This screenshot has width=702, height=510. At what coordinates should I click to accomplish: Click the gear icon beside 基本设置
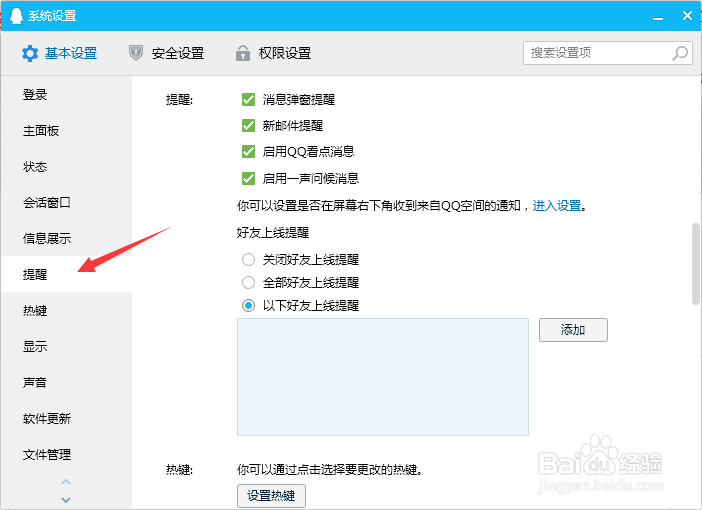tap(30, 53)
